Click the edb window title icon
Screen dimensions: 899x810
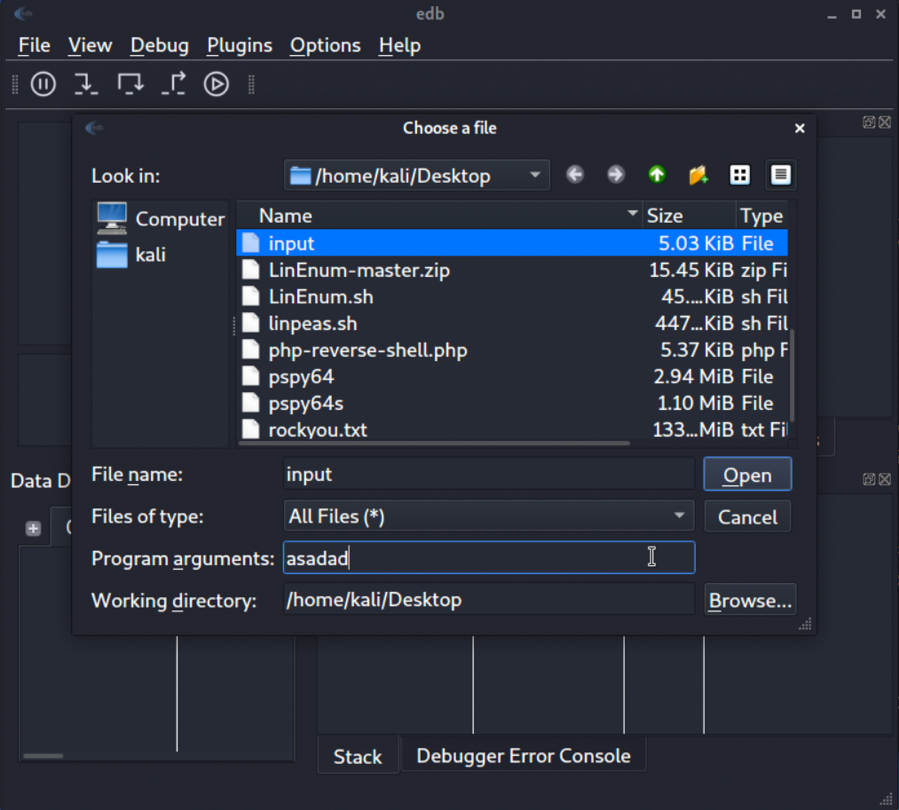tap(23, 13)
